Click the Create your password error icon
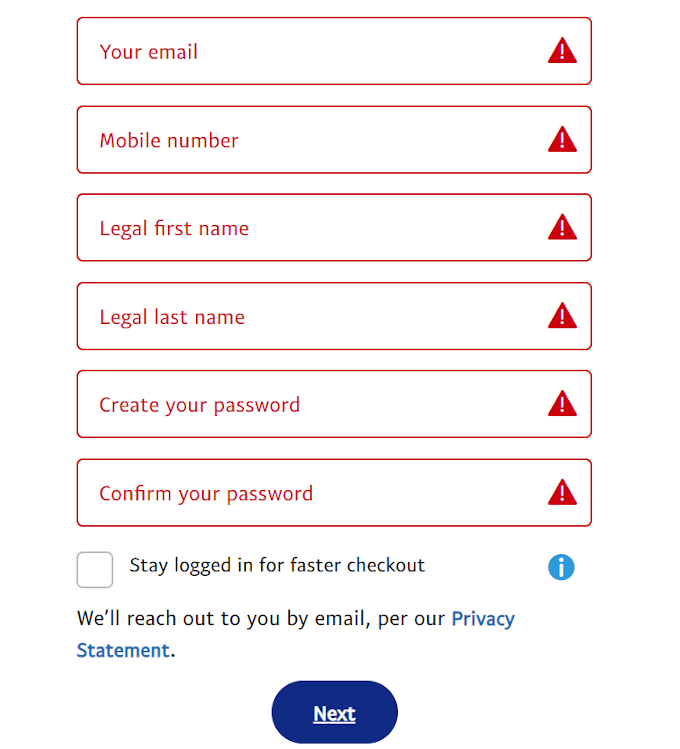The width and height of the screenshot is (680, 749). tap(562, 404)
